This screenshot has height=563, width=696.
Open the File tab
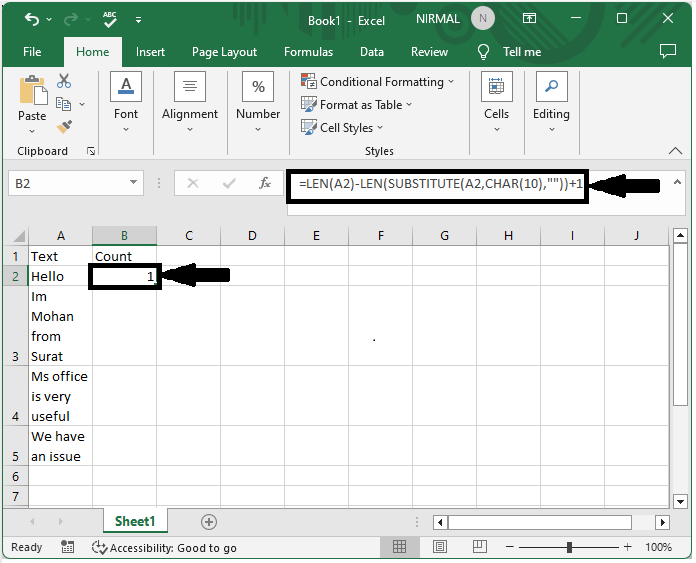point(32,52)
